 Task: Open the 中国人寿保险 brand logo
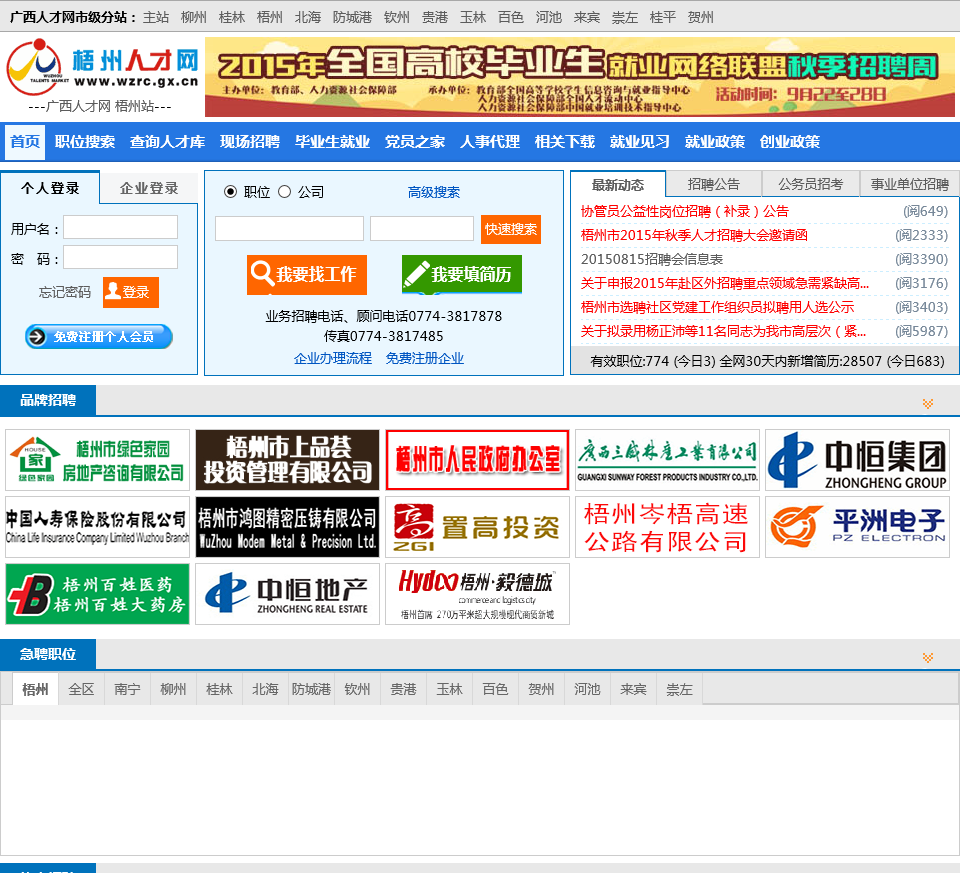[x=97, y=527]
